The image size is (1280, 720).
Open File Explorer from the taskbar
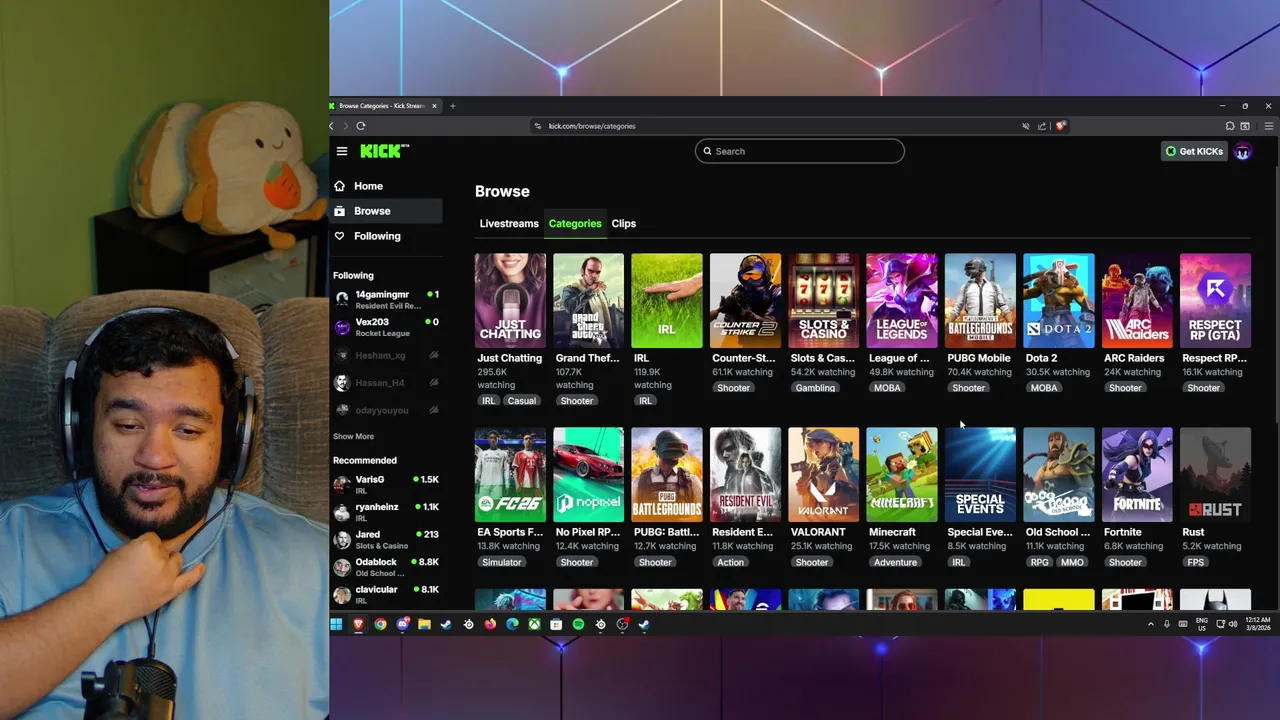point(424,624)
